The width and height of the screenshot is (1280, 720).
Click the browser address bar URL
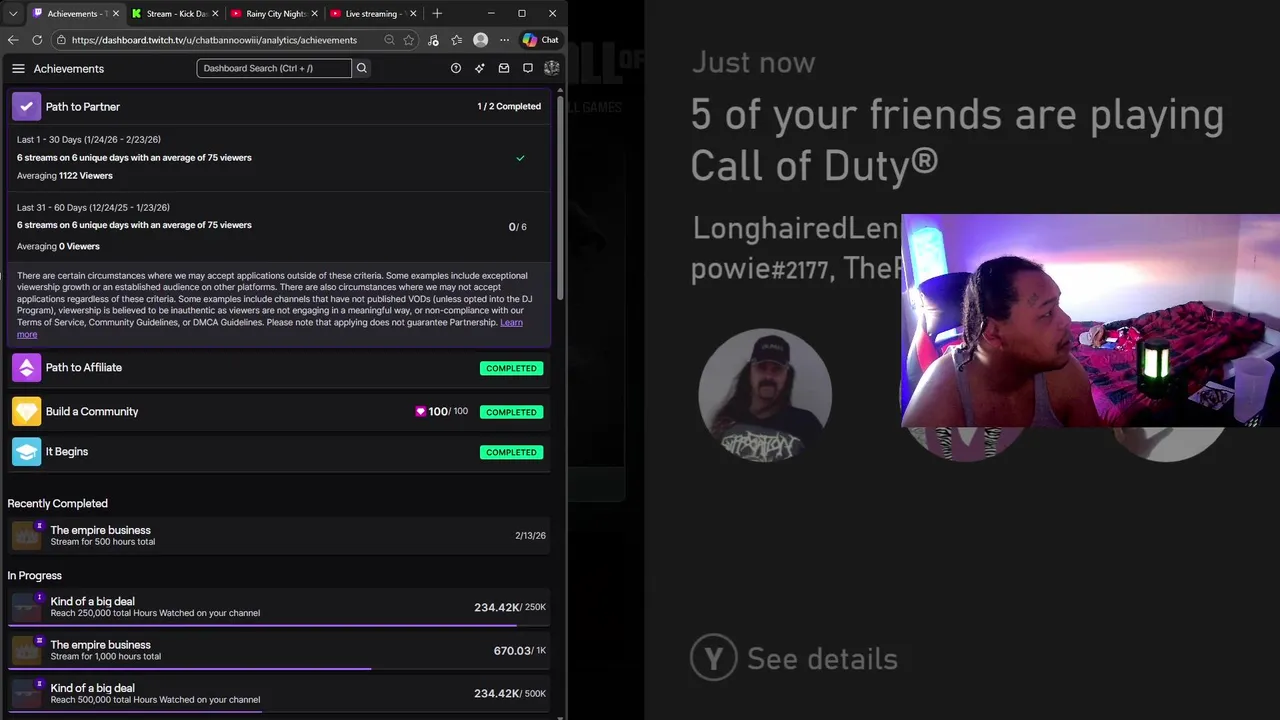[x=214, y=40]
